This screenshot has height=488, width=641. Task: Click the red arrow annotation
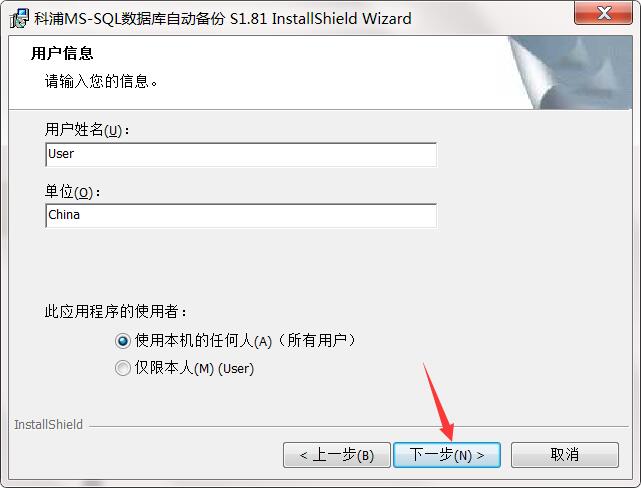[x=439, y=403]
